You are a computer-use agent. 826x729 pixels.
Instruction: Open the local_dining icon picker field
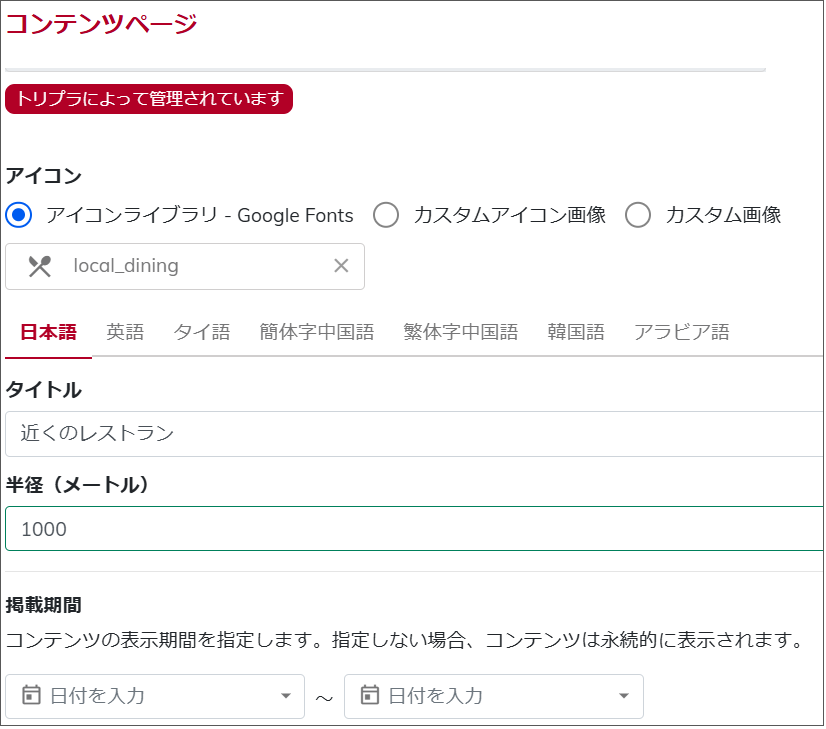tap(185, 267)
